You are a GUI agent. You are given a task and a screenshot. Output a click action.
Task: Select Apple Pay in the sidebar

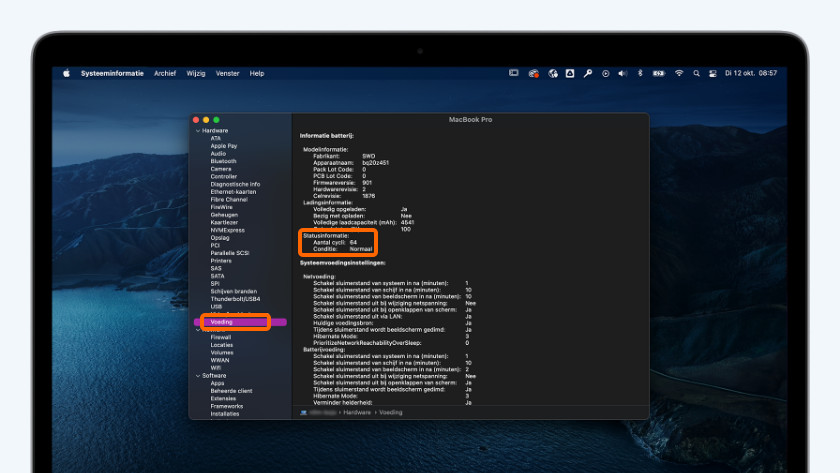(224, 146)
